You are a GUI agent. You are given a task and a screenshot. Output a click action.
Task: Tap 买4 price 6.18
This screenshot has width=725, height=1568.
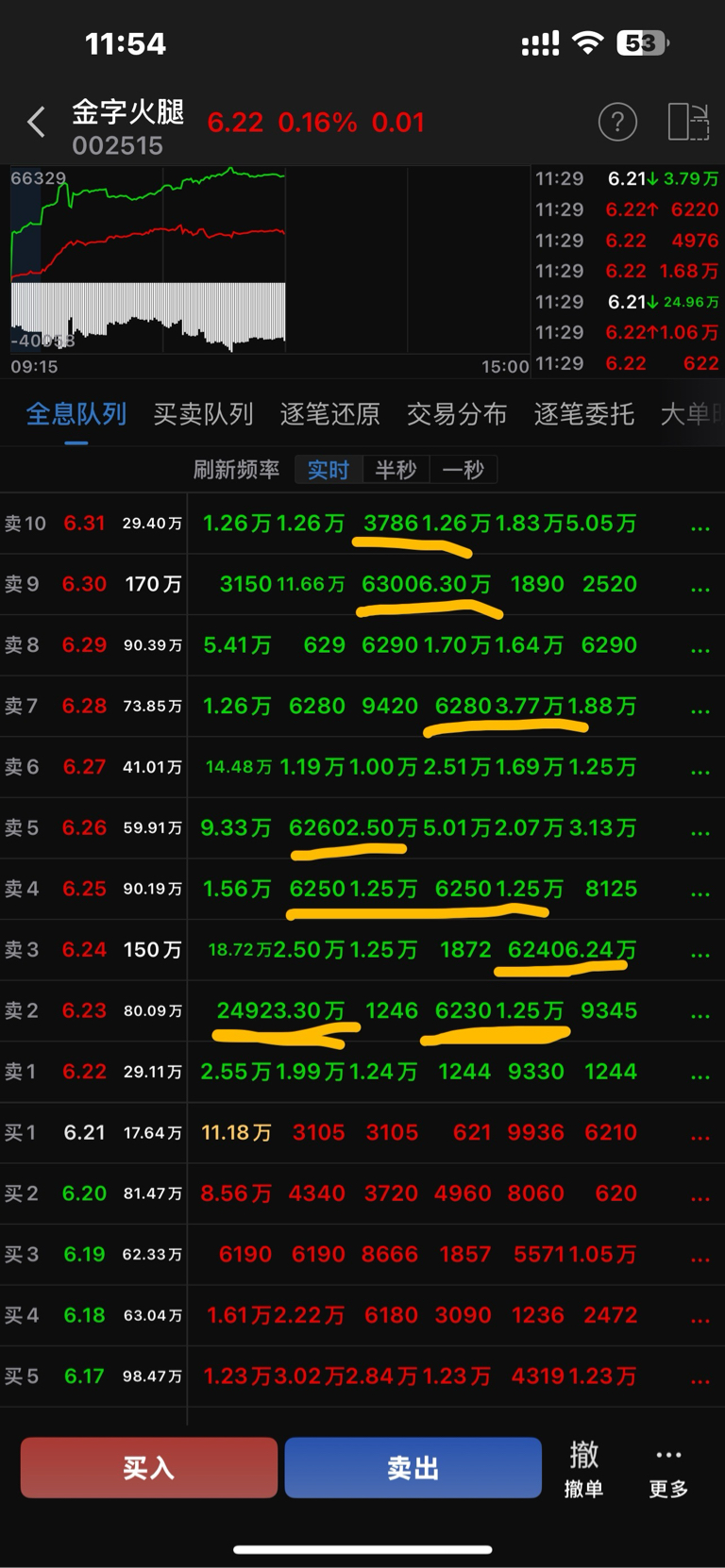click(x=84, y=1315)
